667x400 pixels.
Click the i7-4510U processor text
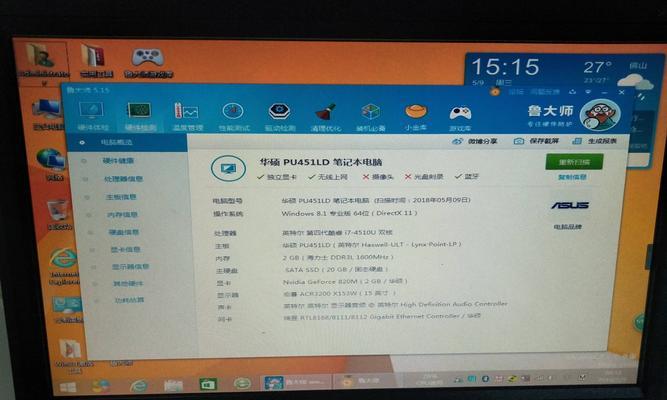click(337, 232)
